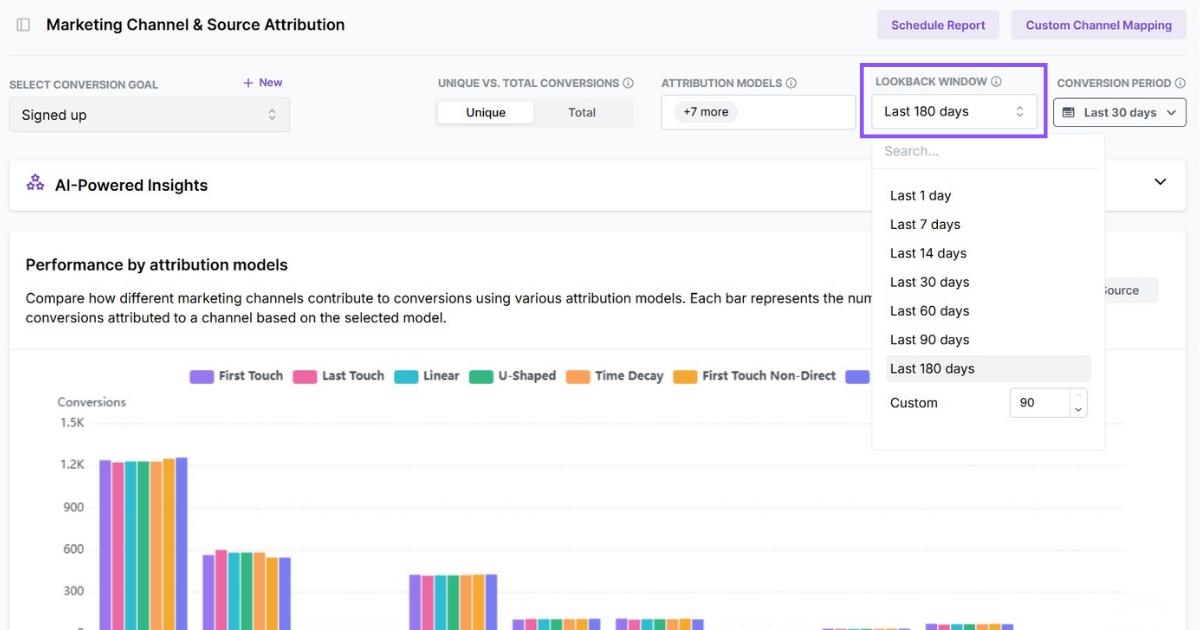Open the Last 30 days conversion period dropdown
The image size is (1200, 630).
click(1120, 113)
